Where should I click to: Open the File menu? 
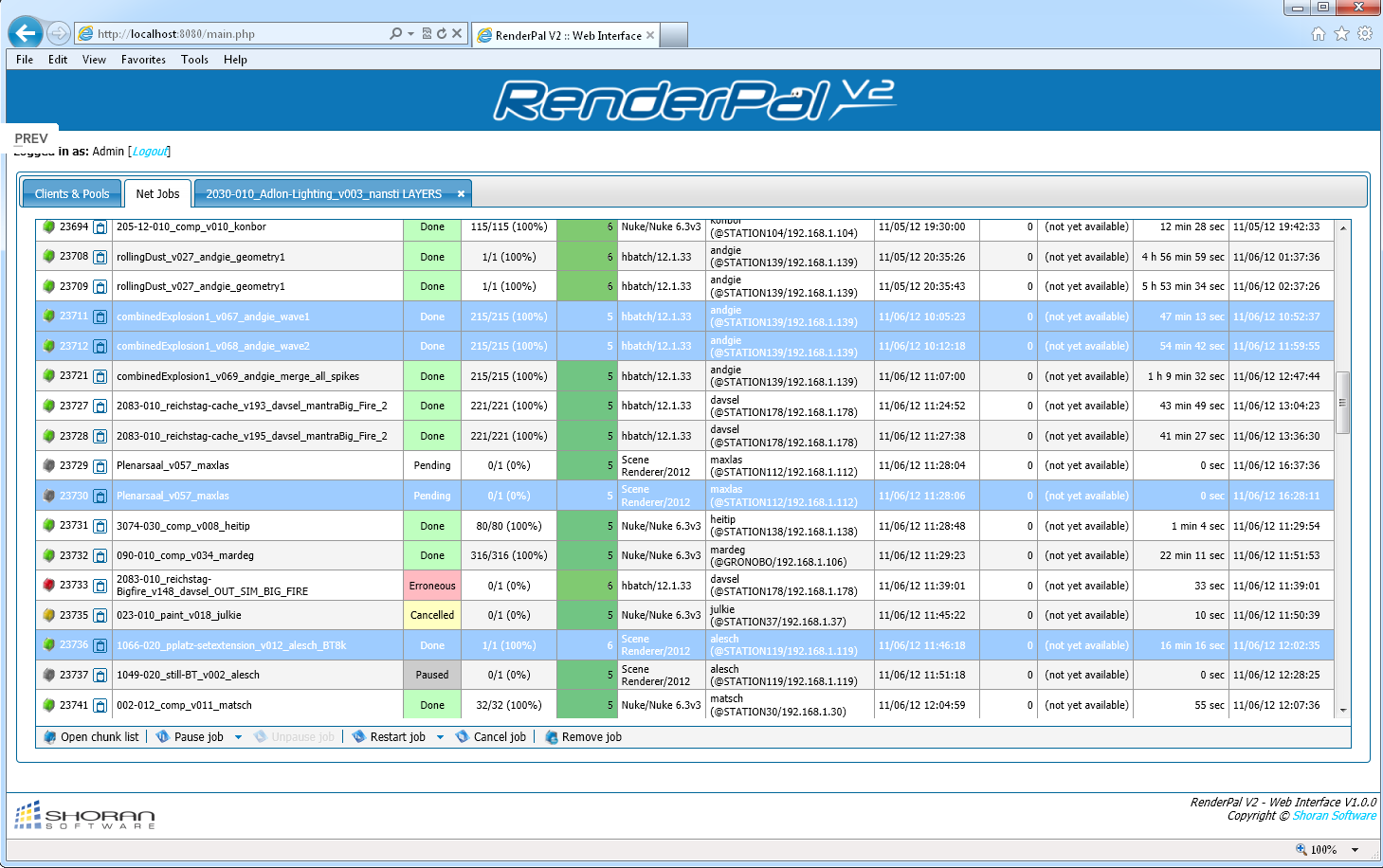tap(25, 60)
